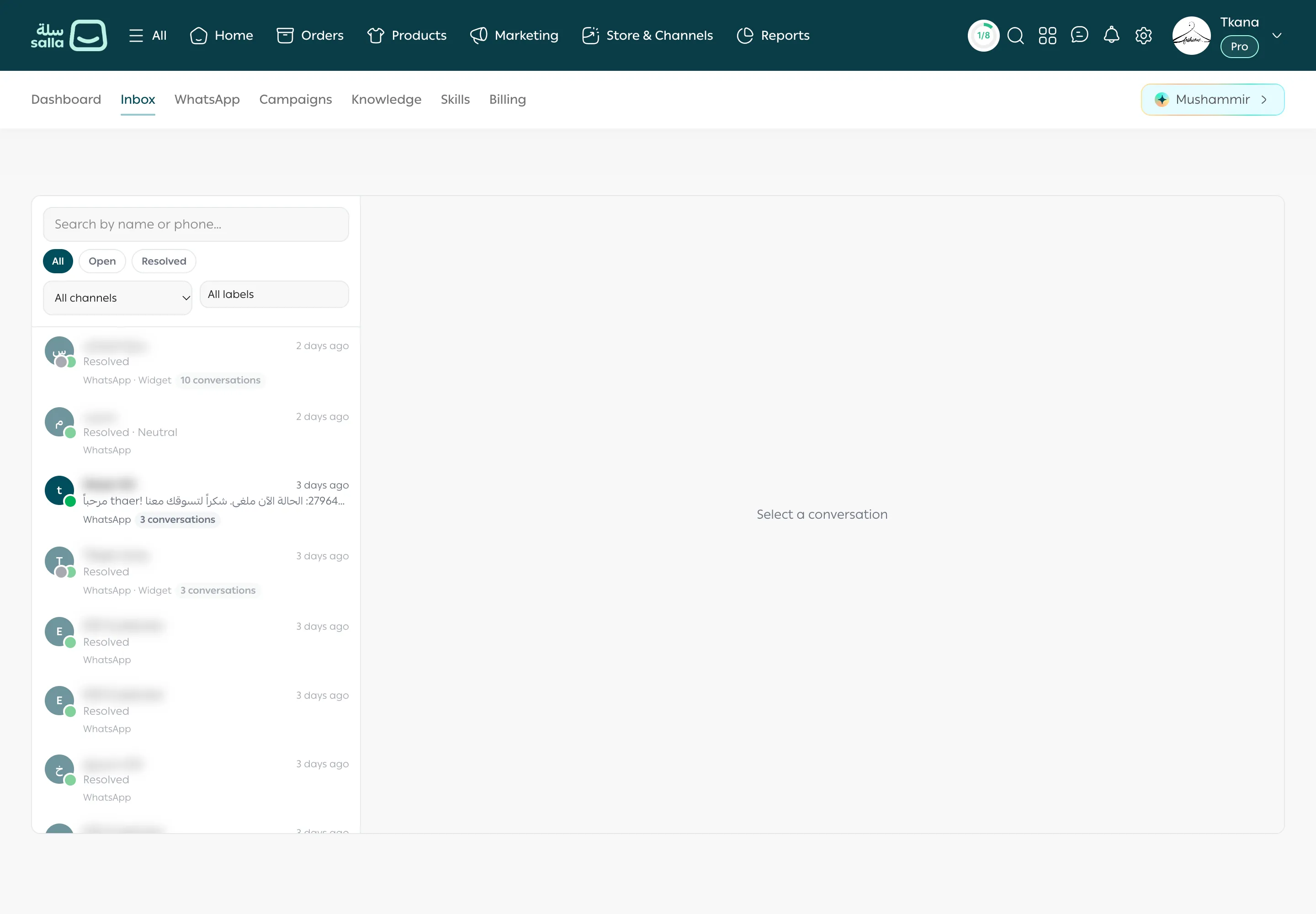1316x914 pixels.
Task: Open the notifications bell
Action: [x=1112, y=36]
